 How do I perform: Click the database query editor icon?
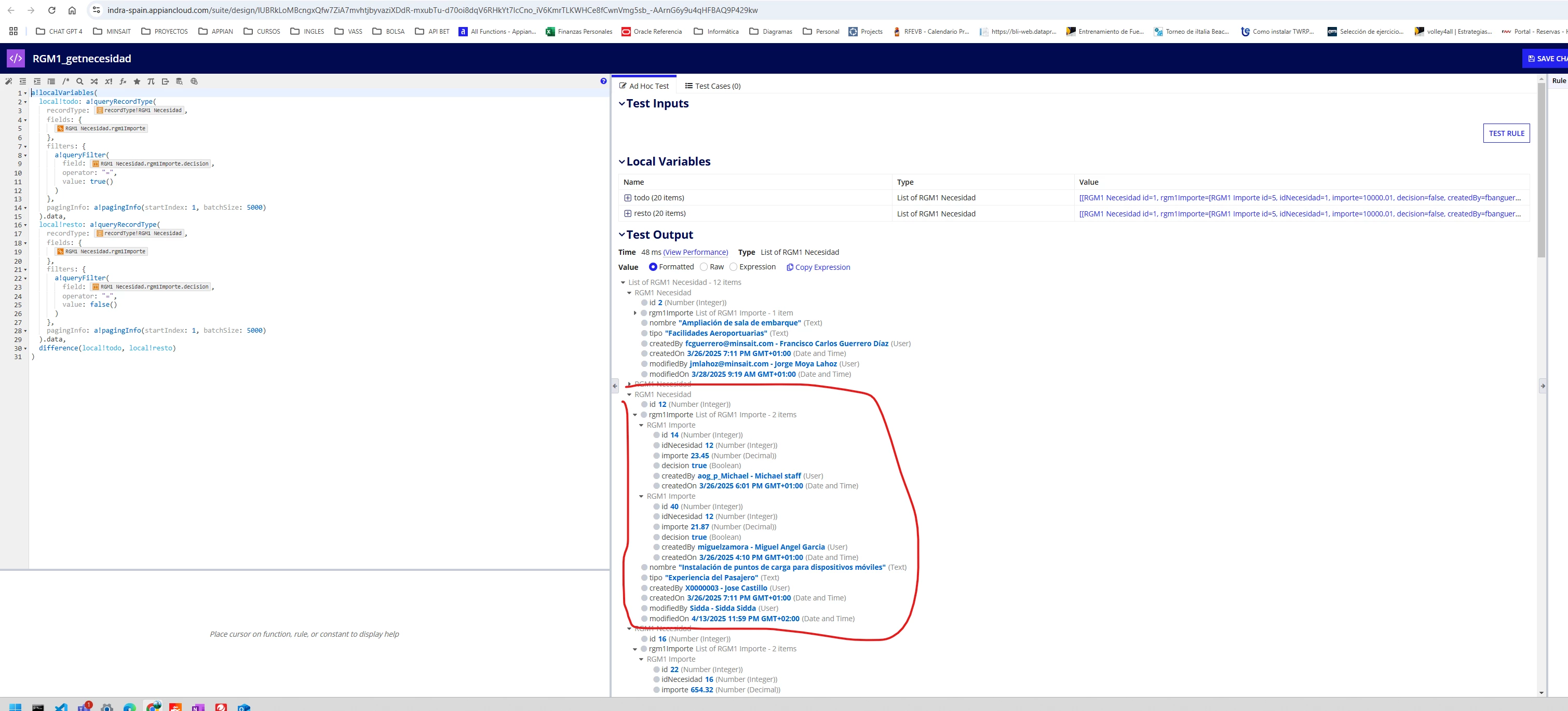click(179, 81)
